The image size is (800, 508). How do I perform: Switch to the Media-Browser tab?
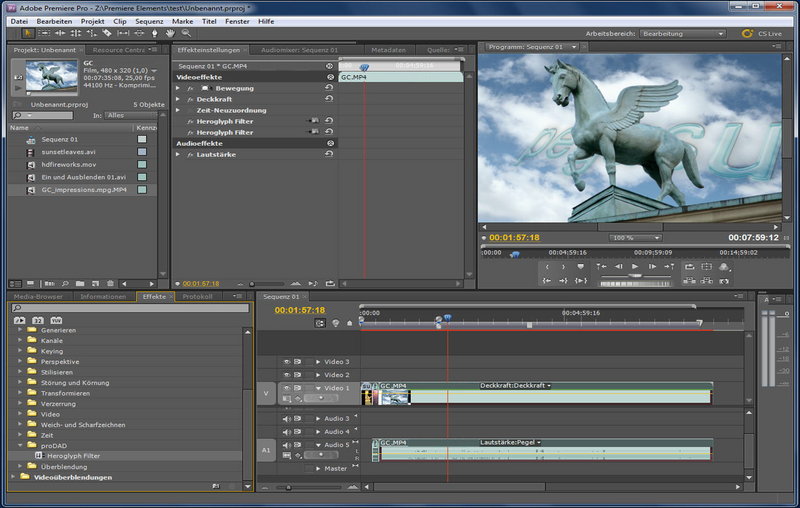click(x=38, y=296)
